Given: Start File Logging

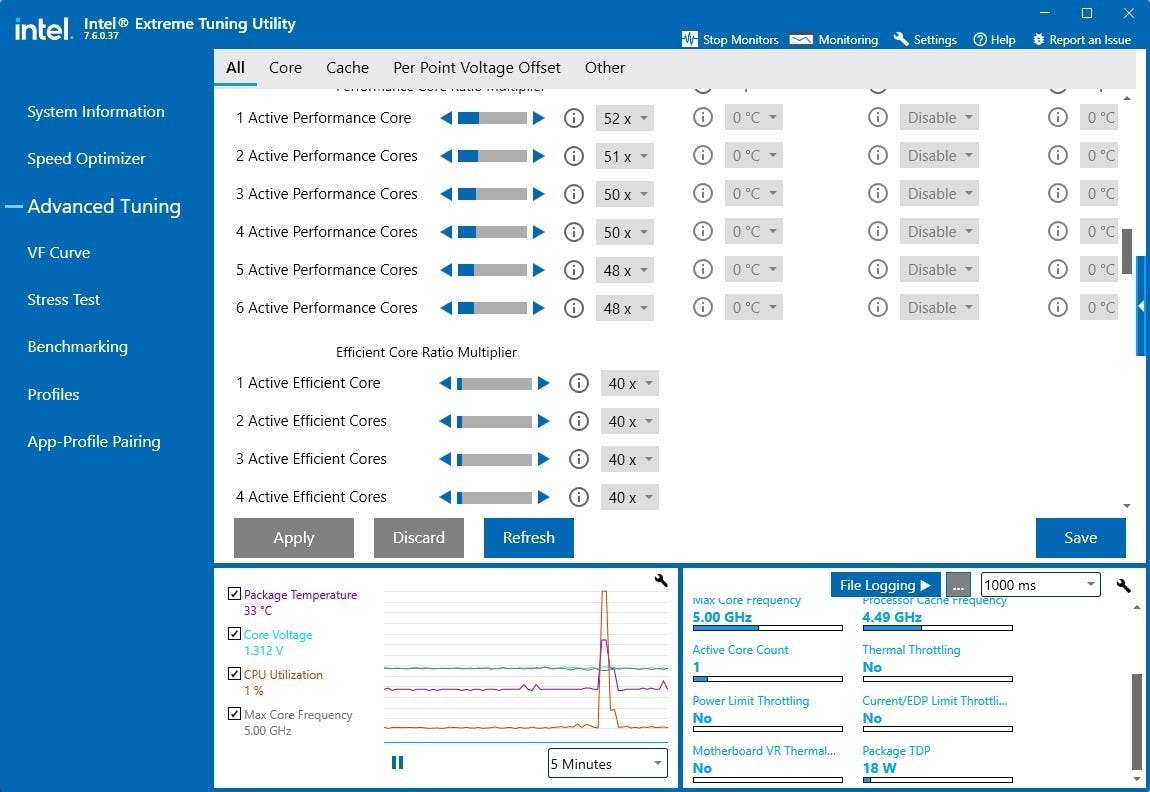Looking at the screenshot, I should 885,585.
